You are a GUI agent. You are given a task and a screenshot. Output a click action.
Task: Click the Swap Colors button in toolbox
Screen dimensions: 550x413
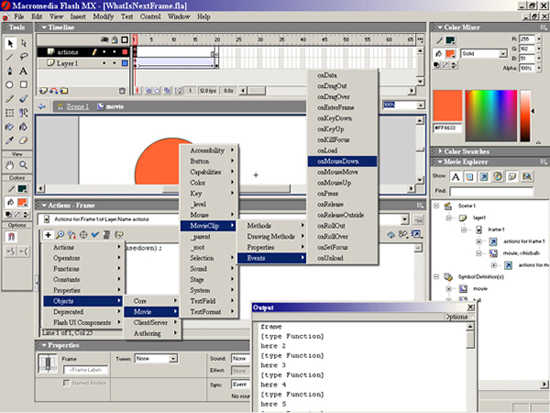[26, 214]
